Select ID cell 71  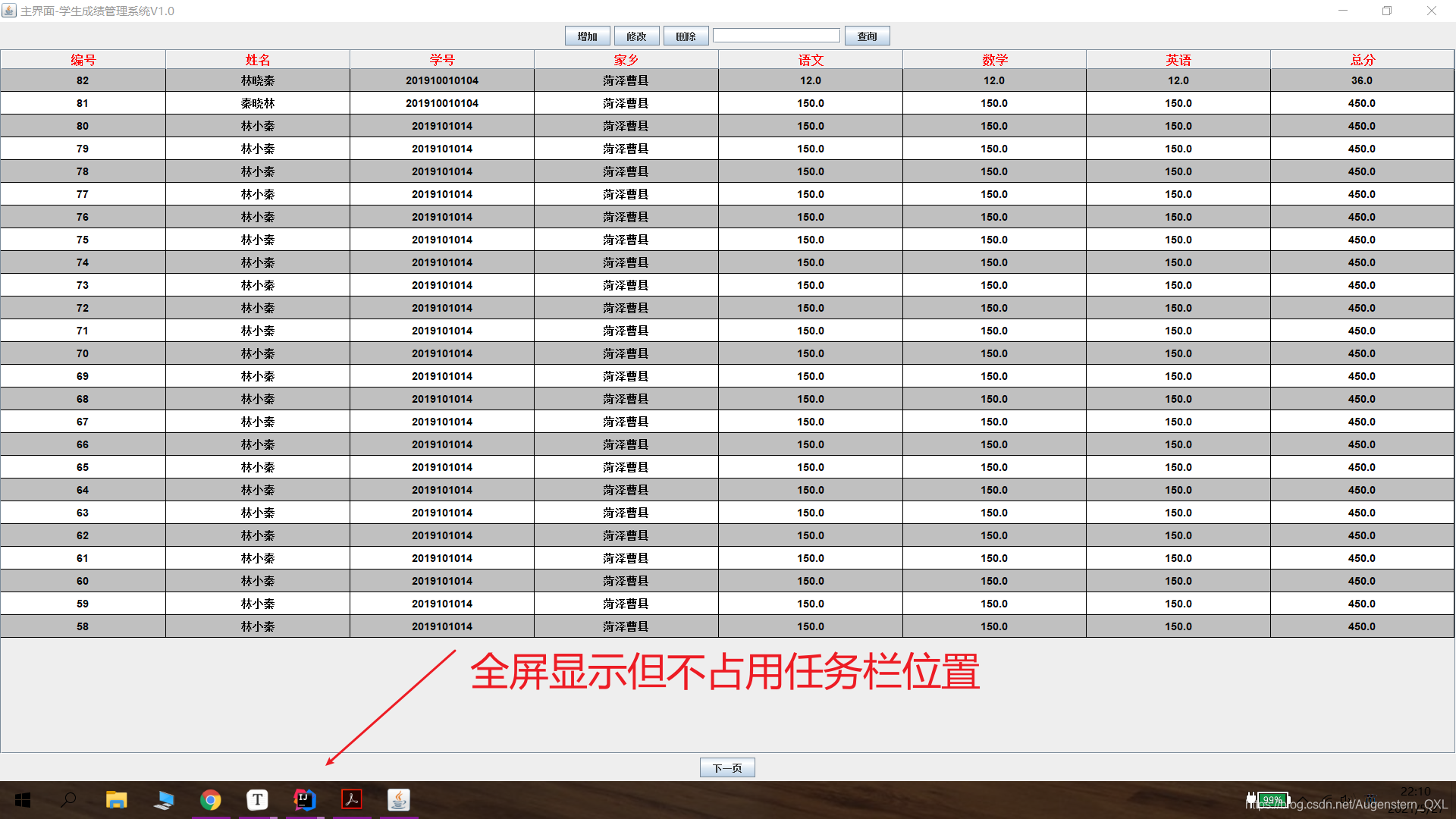83,331
